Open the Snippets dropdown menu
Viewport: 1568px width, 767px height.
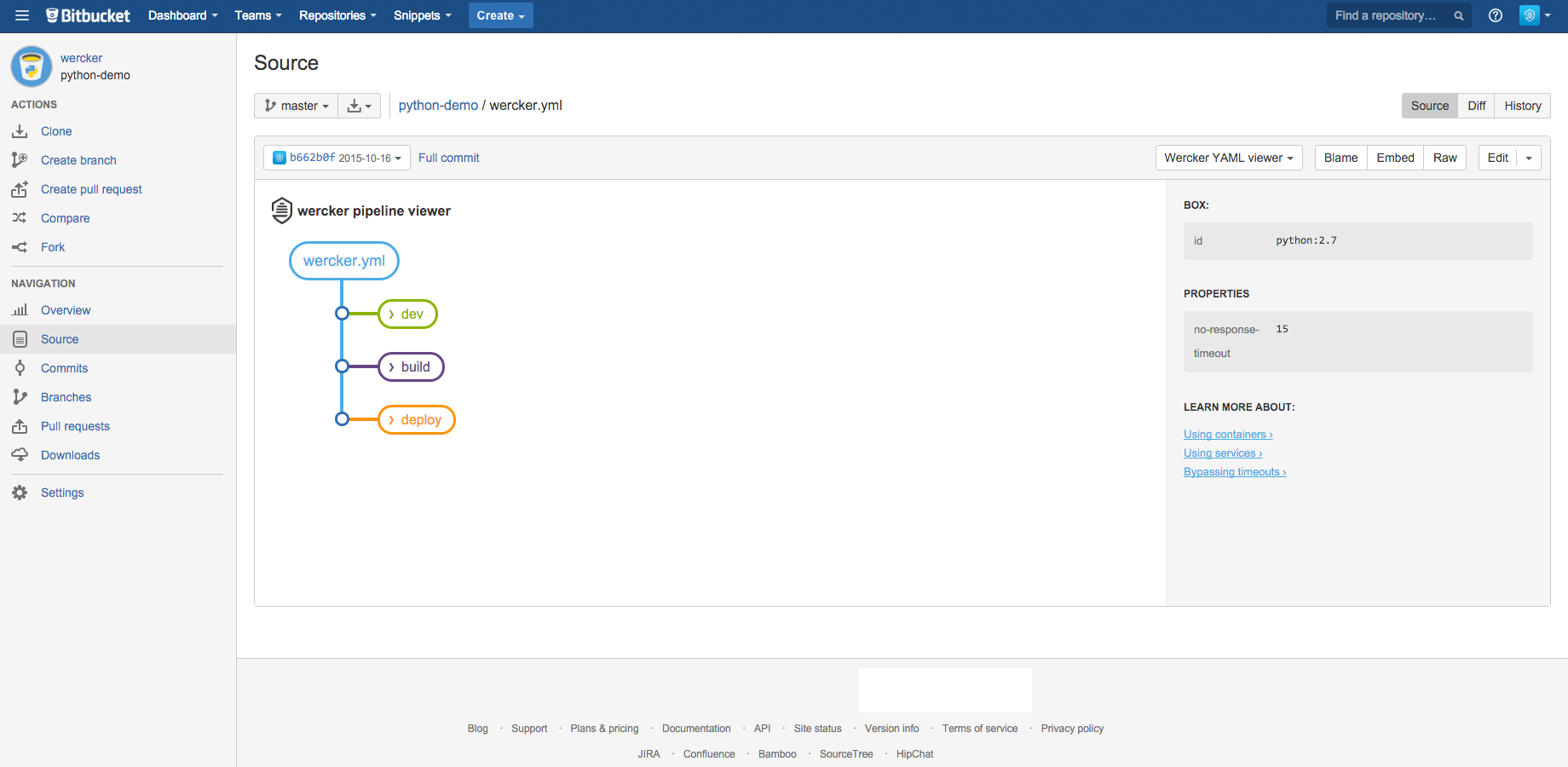tap(422, 15)
